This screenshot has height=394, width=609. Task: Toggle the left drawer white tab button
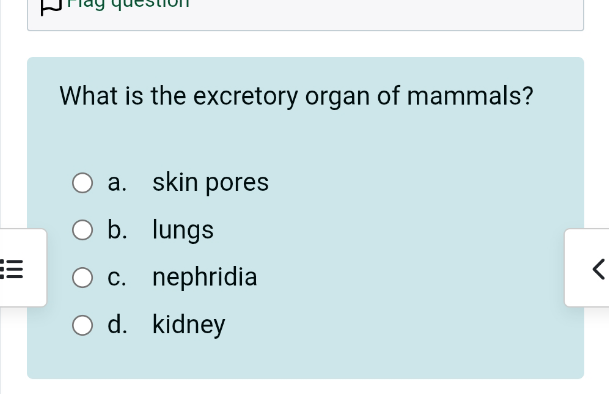coord(23,268)
